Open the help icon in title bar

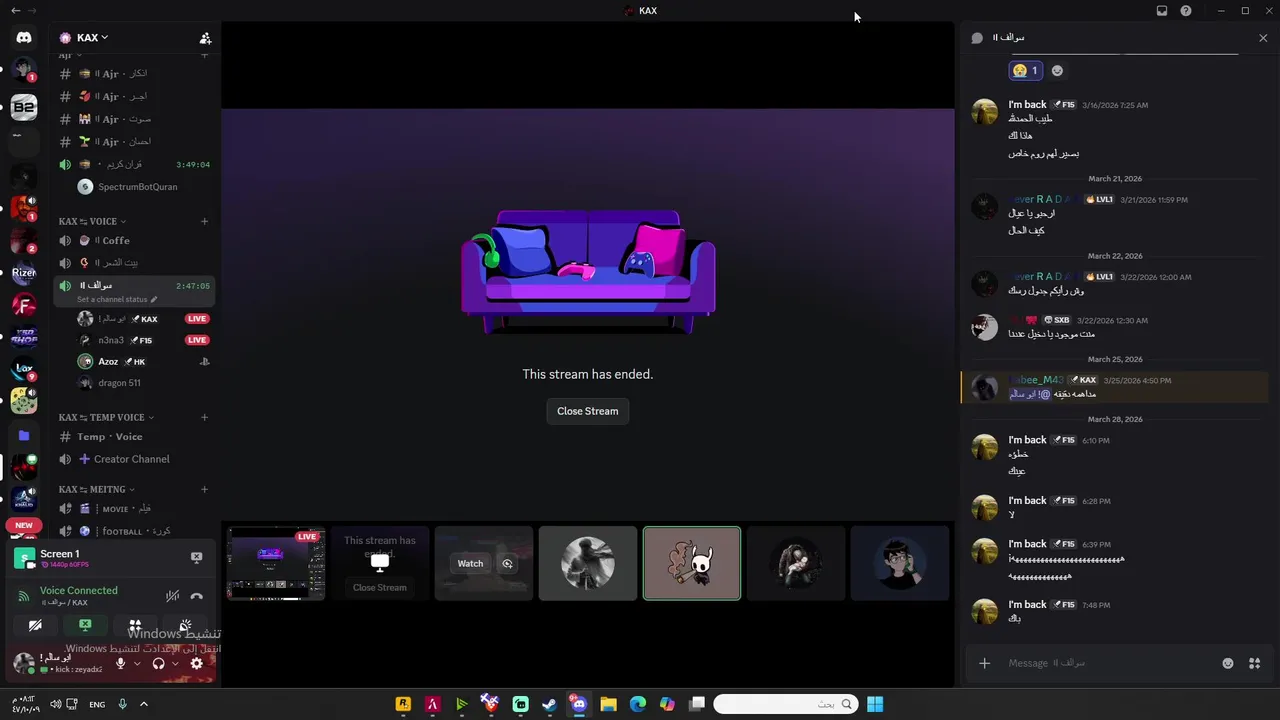point(1186,11)
